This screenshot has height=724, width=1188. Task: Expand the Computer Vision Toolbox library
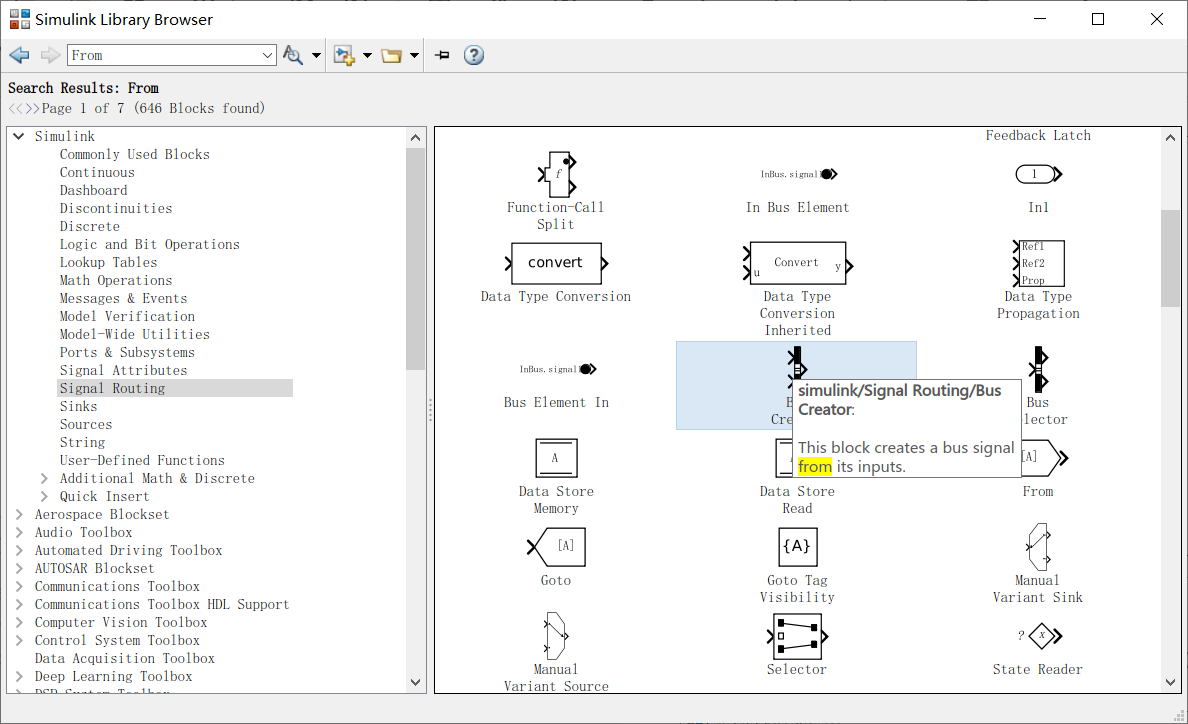(x=19, y=623)
